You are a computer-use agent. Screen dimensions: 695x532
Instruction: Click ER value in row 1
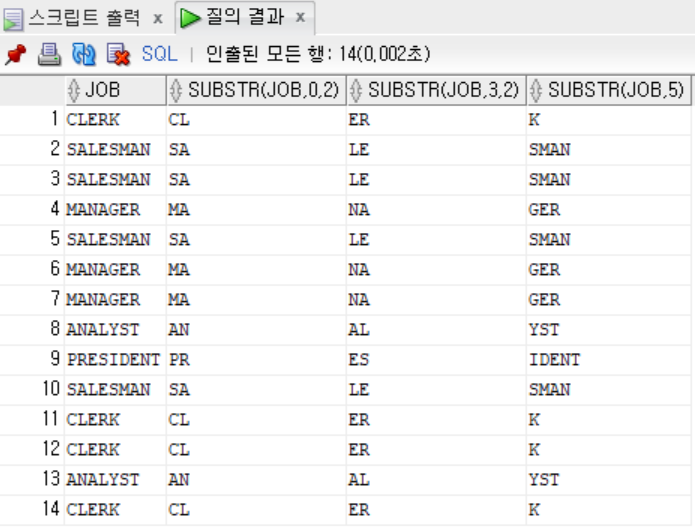tap(359, 120)
